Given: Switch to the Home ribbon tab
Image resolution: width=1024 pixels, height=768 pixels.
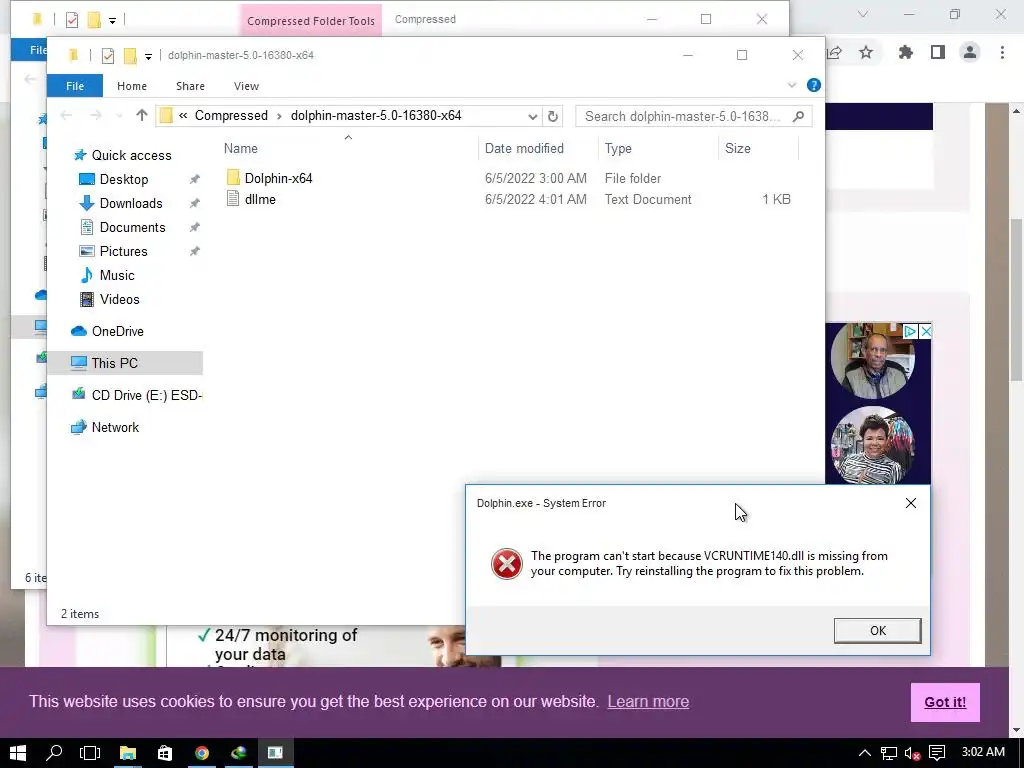Looking at the screenshot, I should 132,86.
